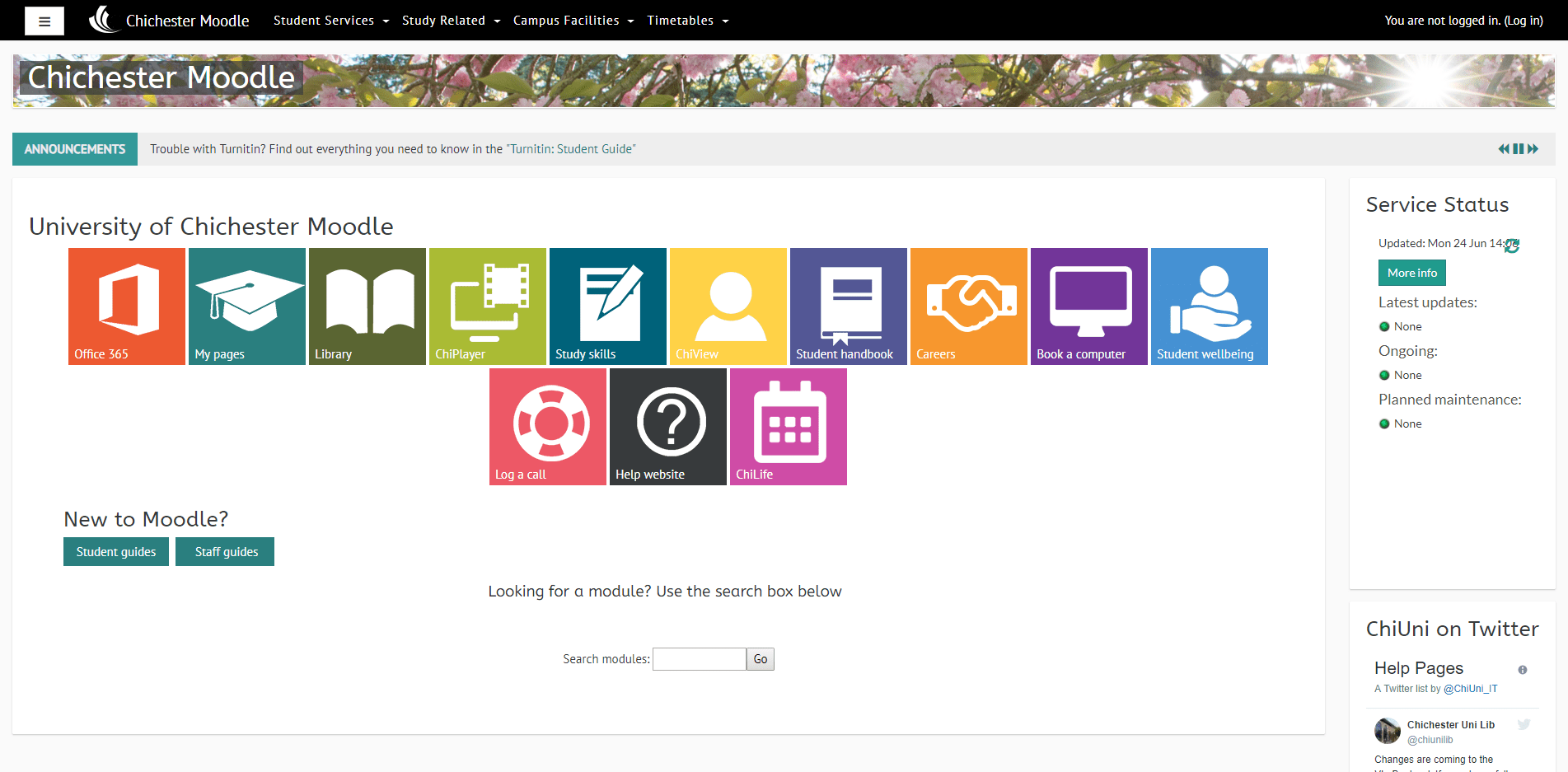Expand the Campus Facilities menu
Screen dimensions: 1568x772
click(x=573, y=21)
